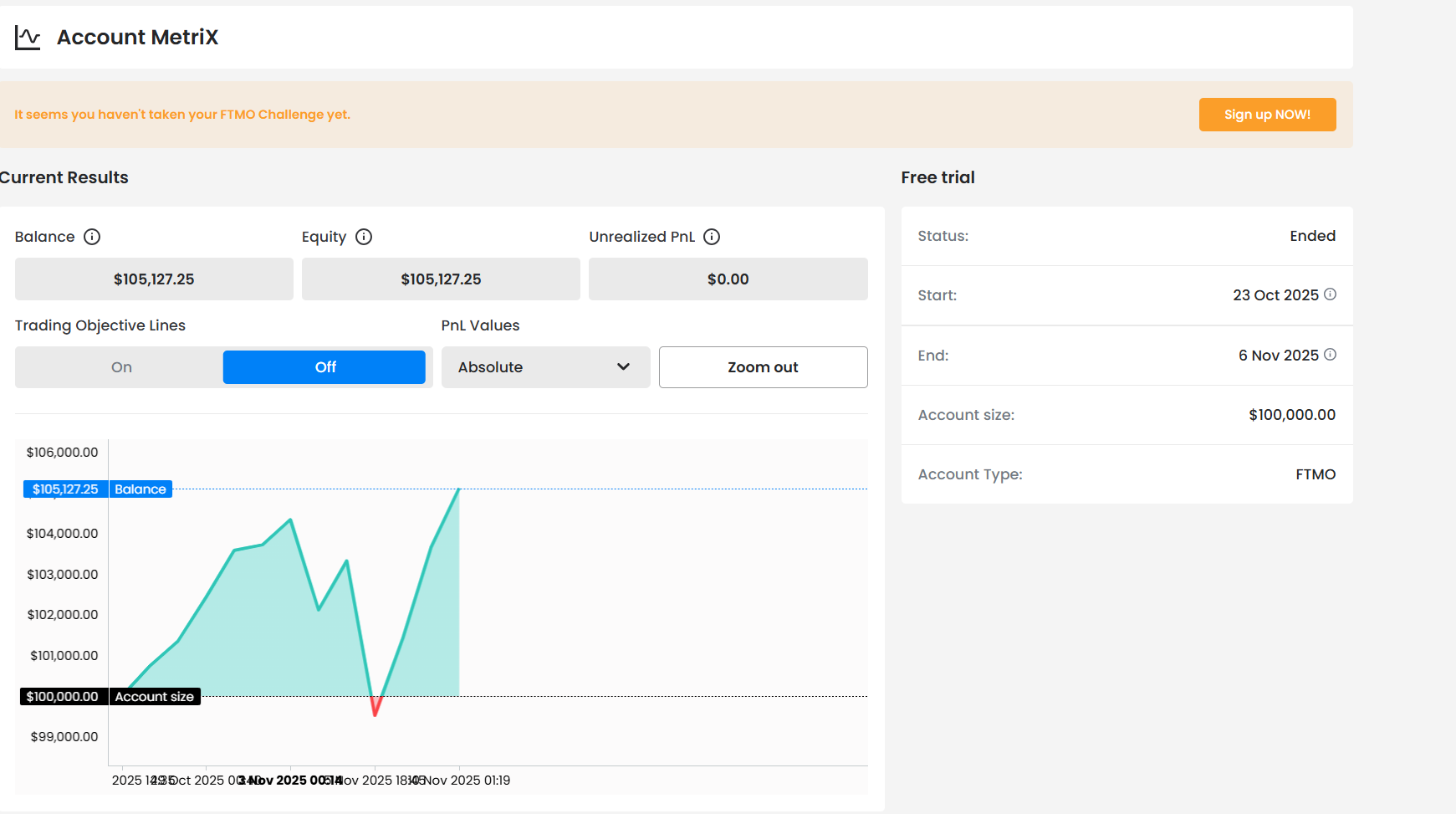Click the Account size $100,000.00 value

pyautogui.click(x=1292, y=415)
